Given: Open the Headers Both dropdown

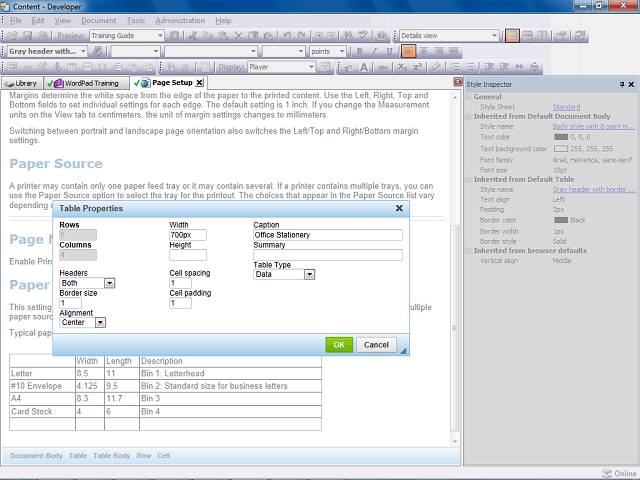Looking at the screenshot, I should (x=109, y=283).
